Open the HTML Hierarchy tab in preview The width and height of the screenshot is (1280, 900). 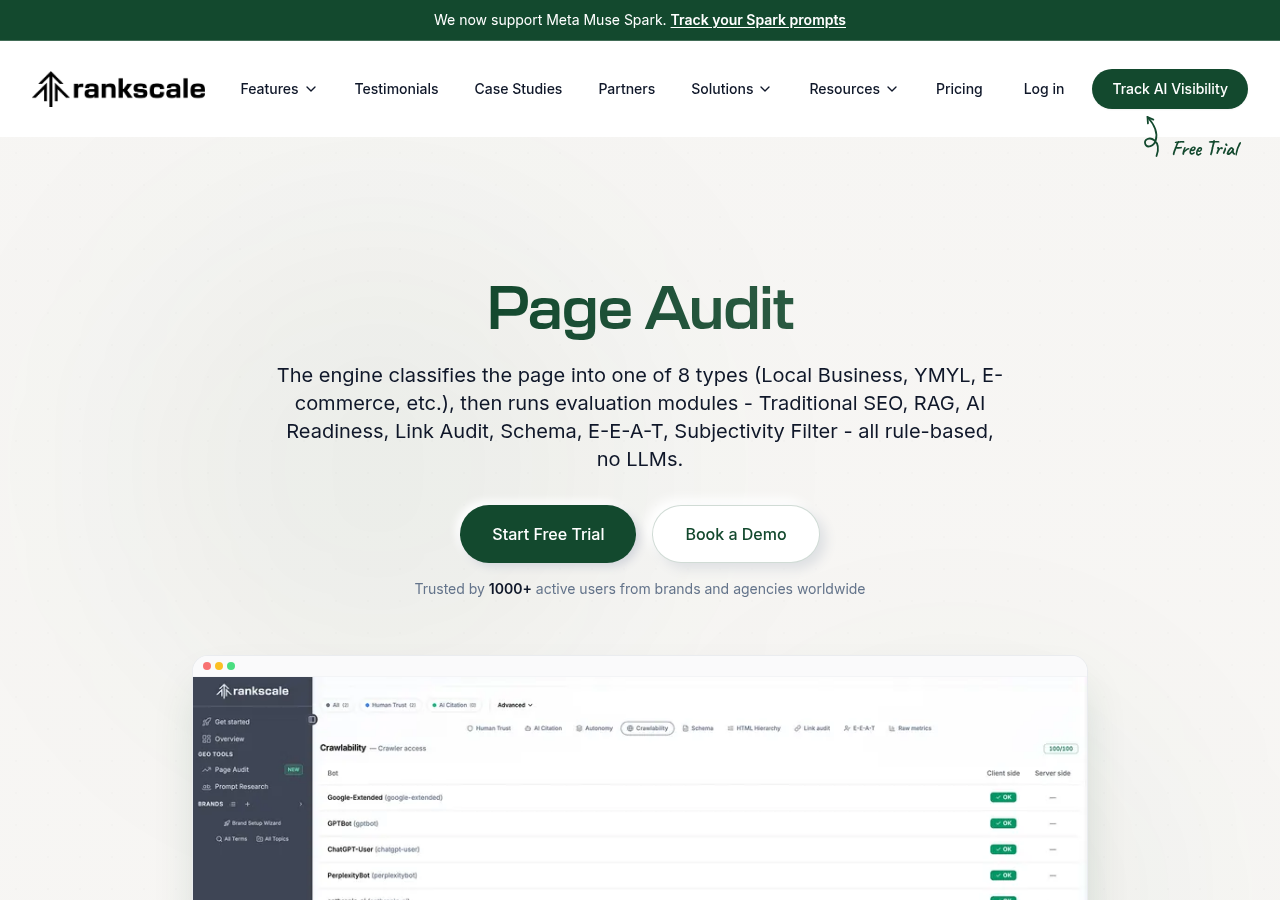tap(755, 728)
